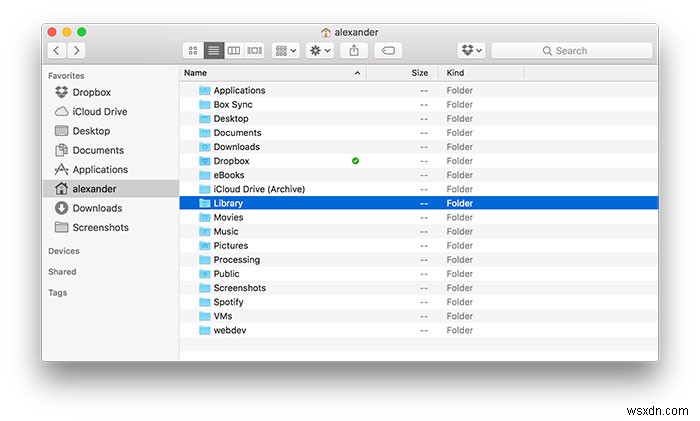Select the Applications folder row
The height and width of the screenshot is (421, 700).
[x=419, y=90]
